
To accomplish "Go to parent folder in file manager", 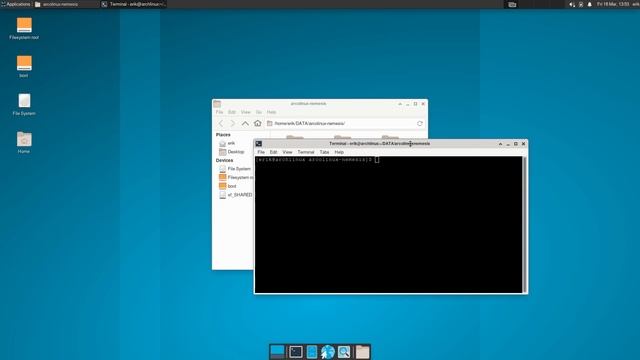I will click(x=245, y=123).
